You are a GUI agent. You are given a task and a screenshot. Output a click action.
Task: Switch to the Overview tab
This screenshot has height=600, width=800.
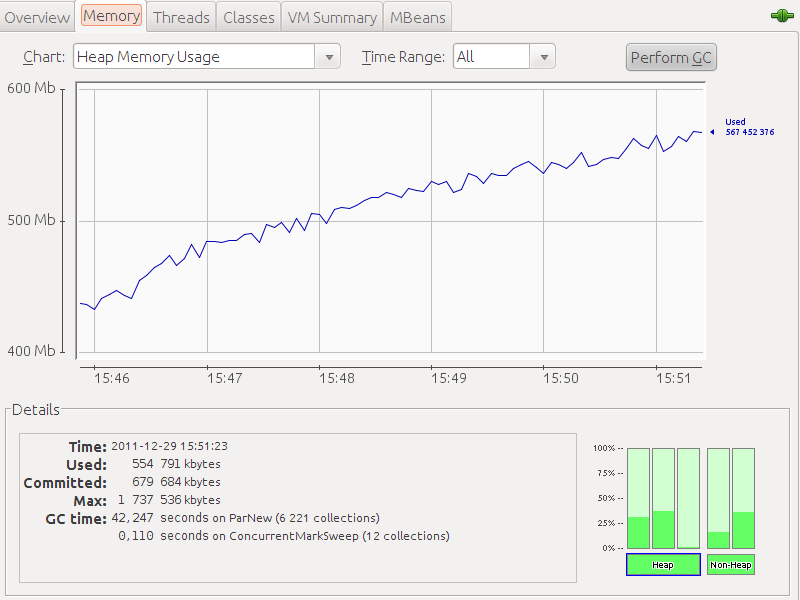click(x=38, y=17)
